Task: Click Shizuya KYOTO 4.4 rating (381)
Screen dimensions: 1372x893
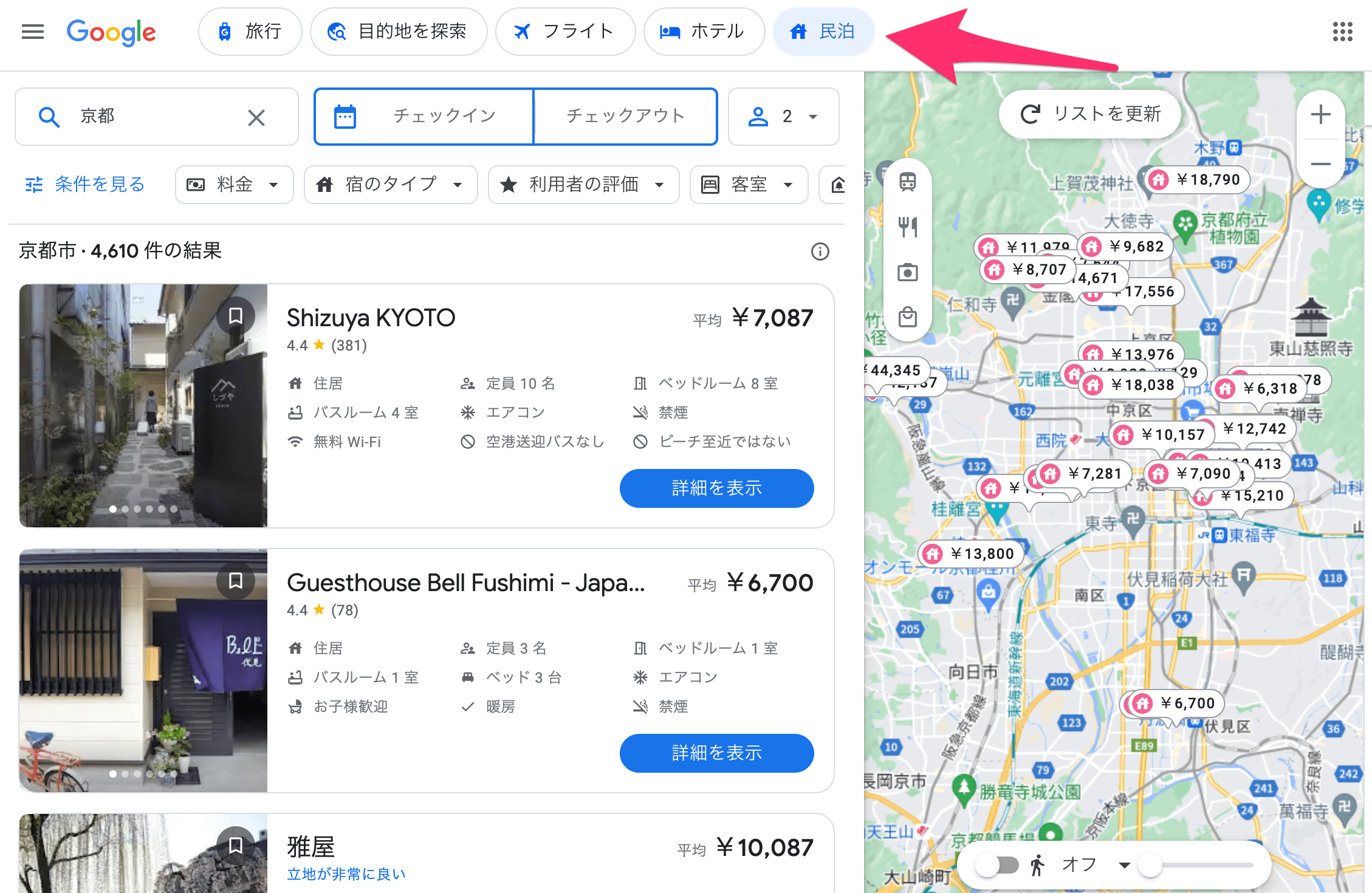Action: (327, 346)
